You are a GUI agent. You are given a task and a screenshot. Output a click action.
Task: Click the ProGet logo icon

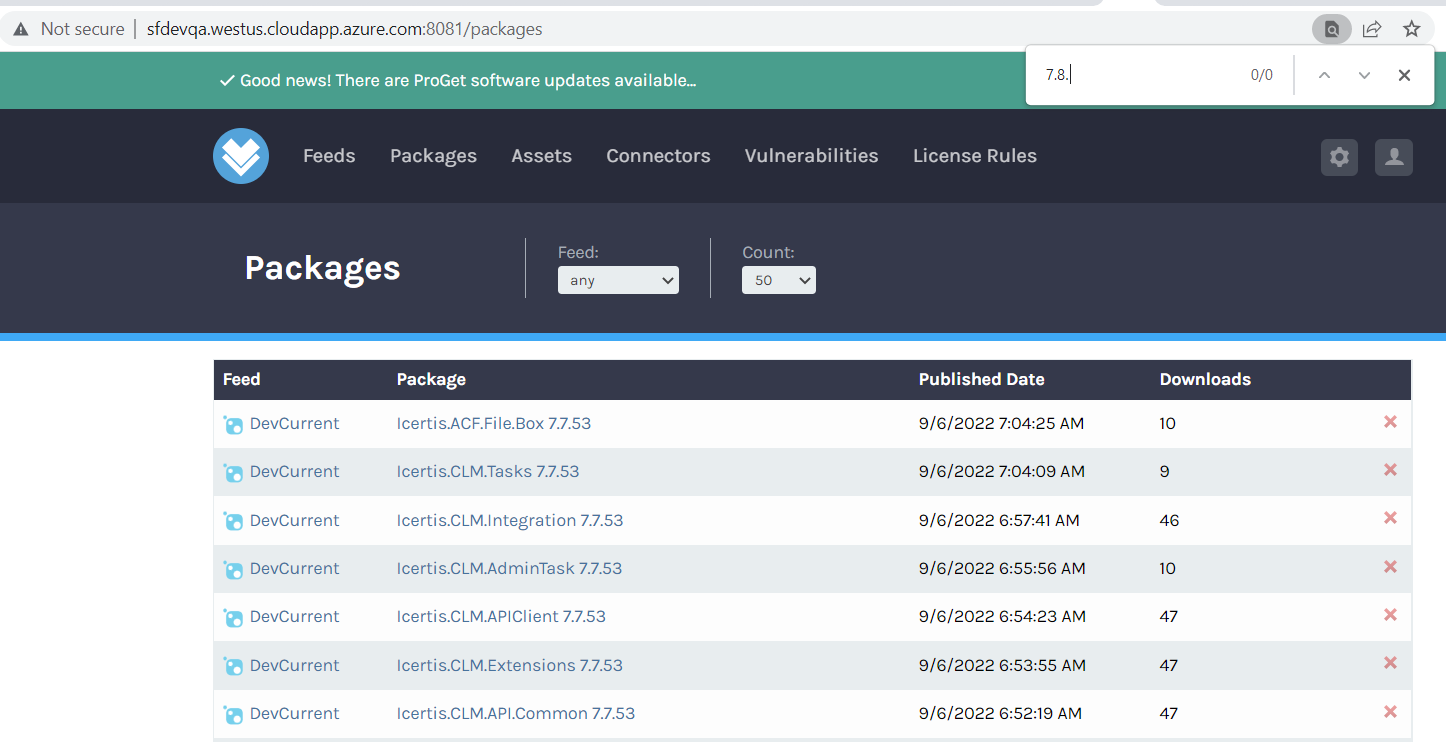tap(241, 156)
